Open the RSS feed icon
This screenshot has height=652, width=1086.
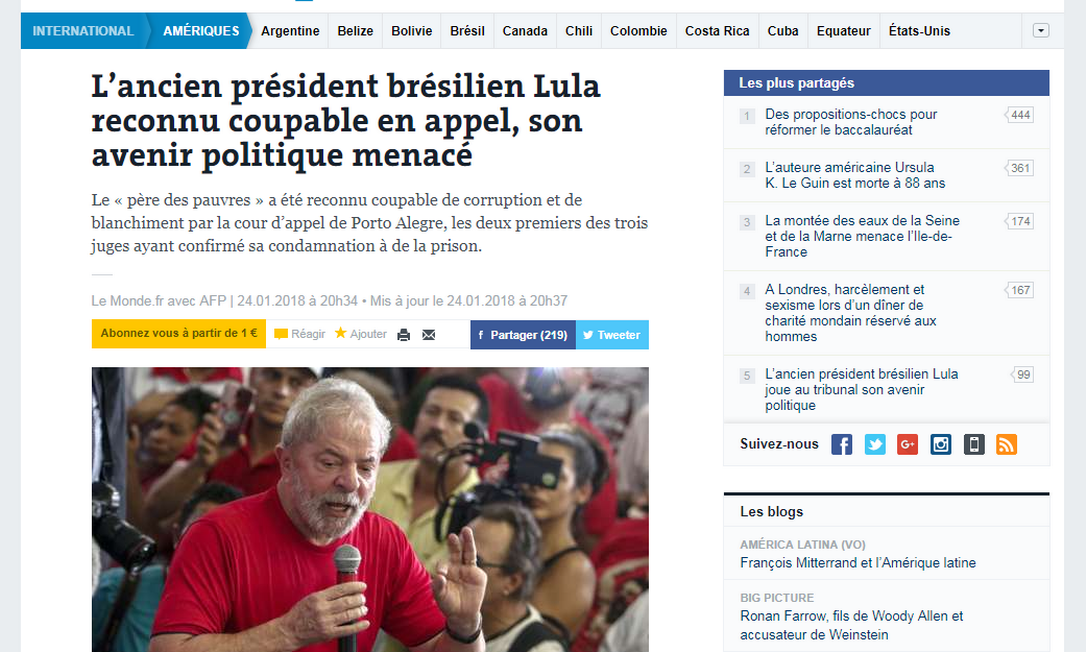1006,444
